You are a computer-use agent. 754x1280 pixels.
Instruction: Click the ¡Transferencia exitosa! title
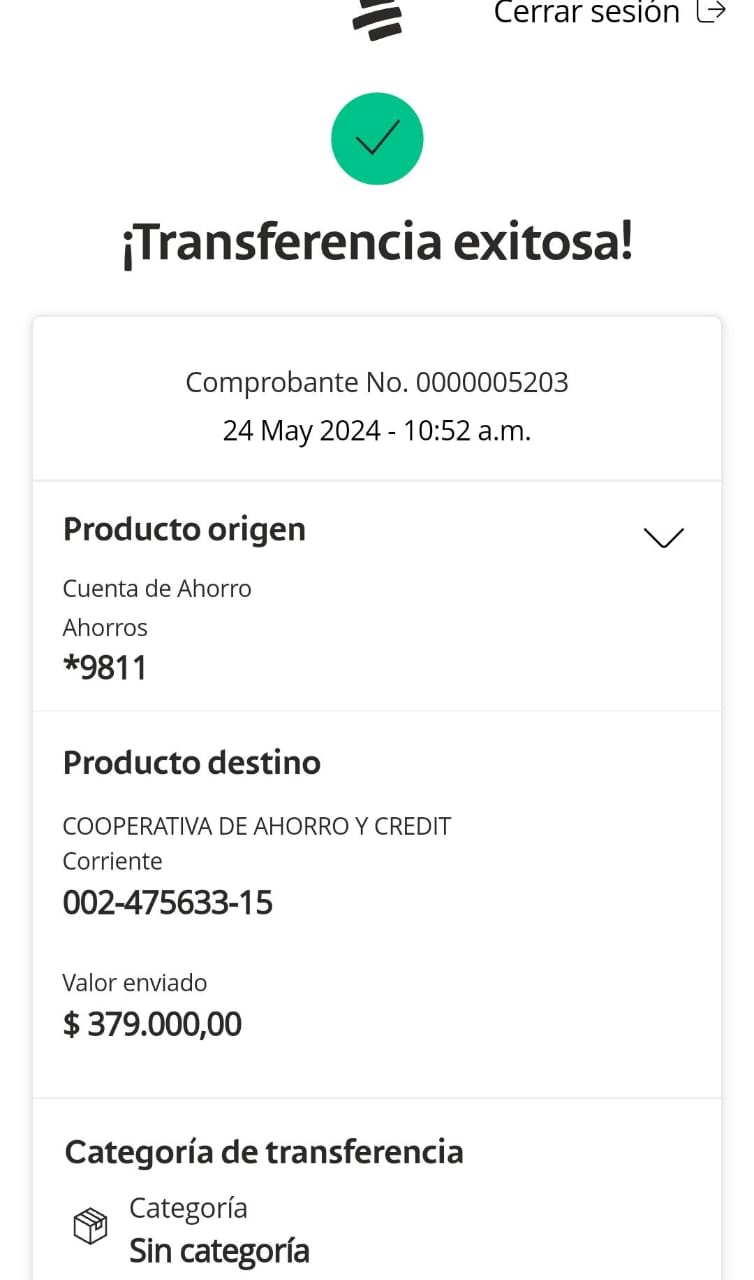pyautogui.click(x=377, y=243)
